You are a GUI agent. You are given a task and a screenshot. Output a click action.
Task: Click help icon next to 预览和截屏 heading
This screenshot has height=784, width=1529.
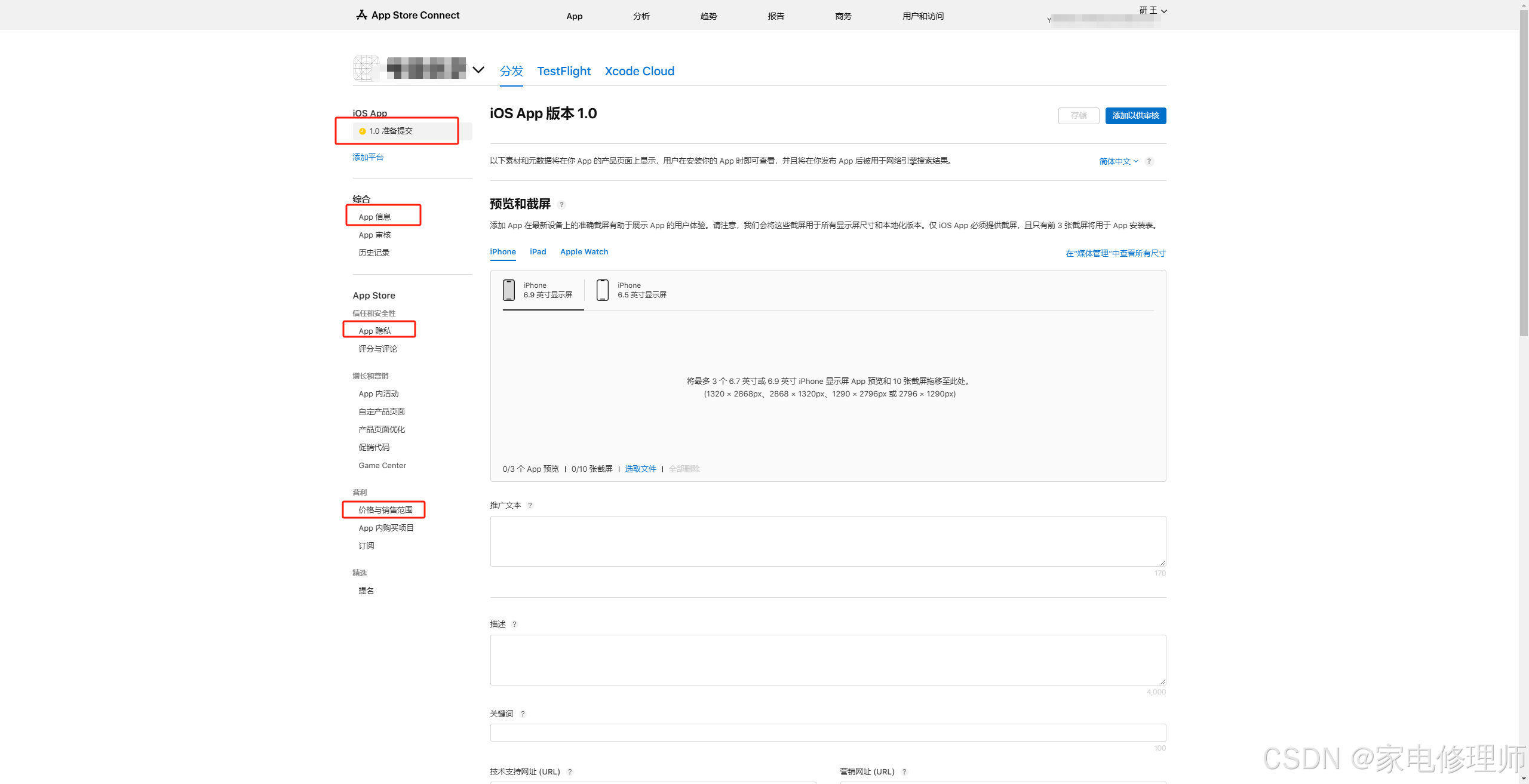tap(561, 205)
